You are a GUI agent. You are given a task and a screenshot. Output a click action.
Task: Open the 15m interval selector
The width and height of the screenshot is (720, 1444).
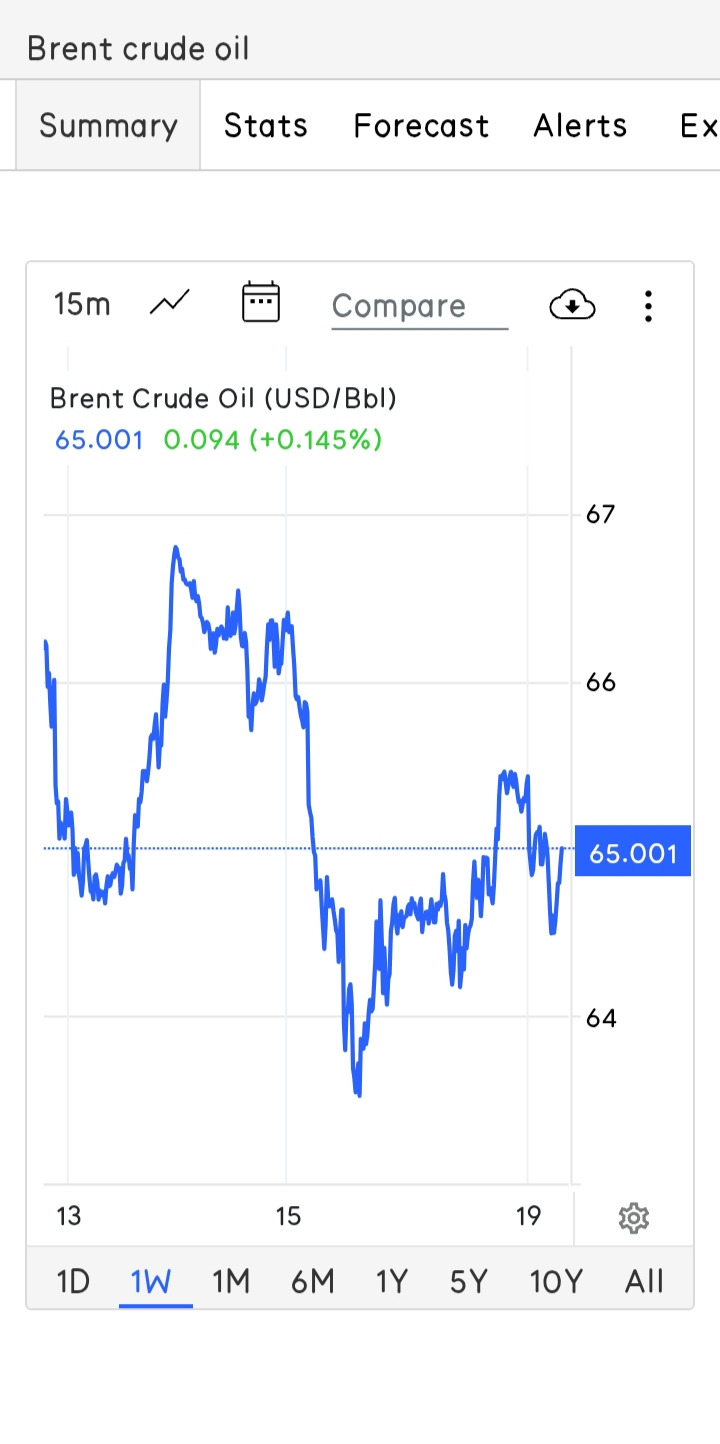[x=82, y=304]
